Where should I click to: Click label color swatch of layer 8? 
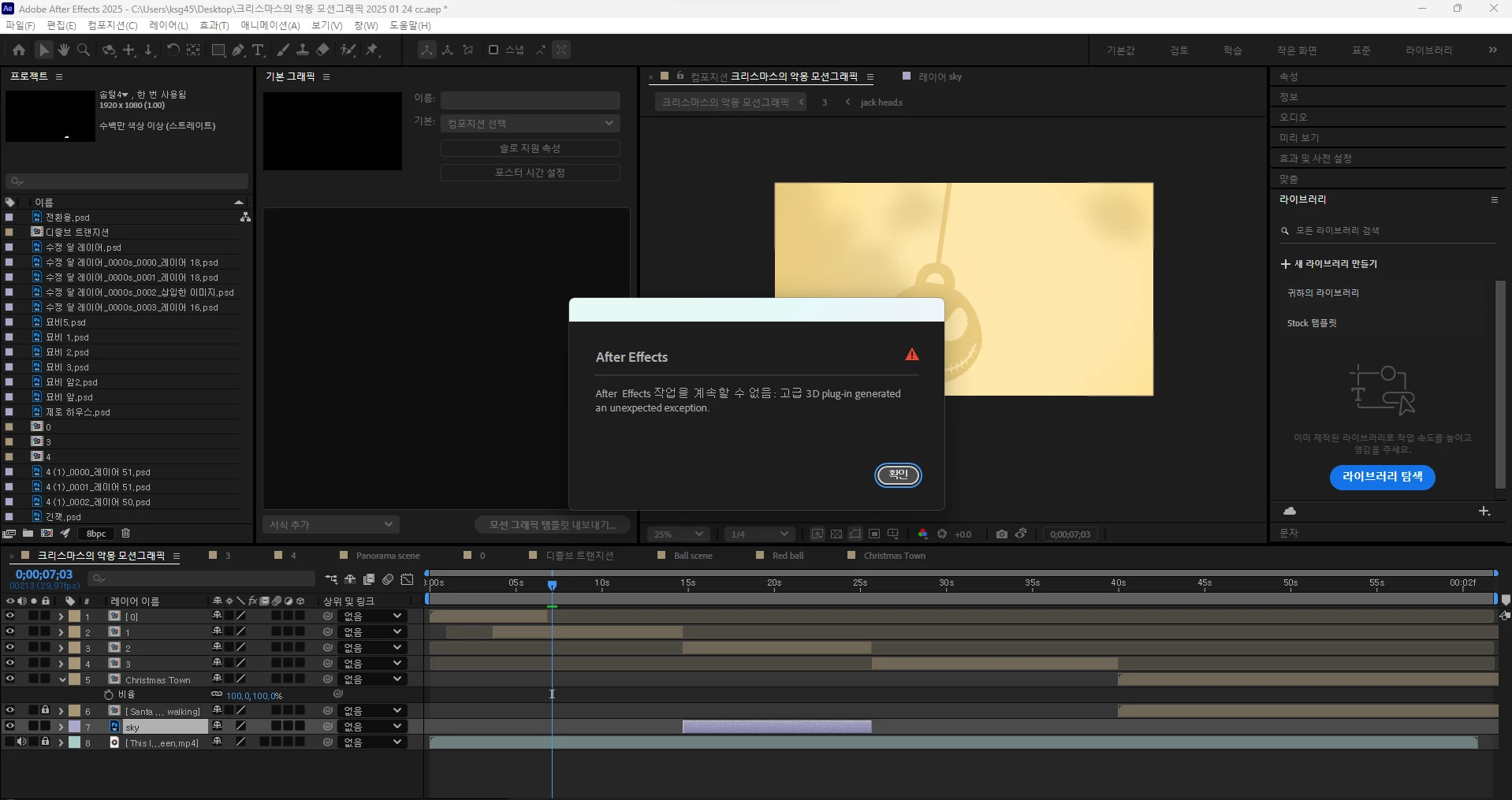[75, 742]
